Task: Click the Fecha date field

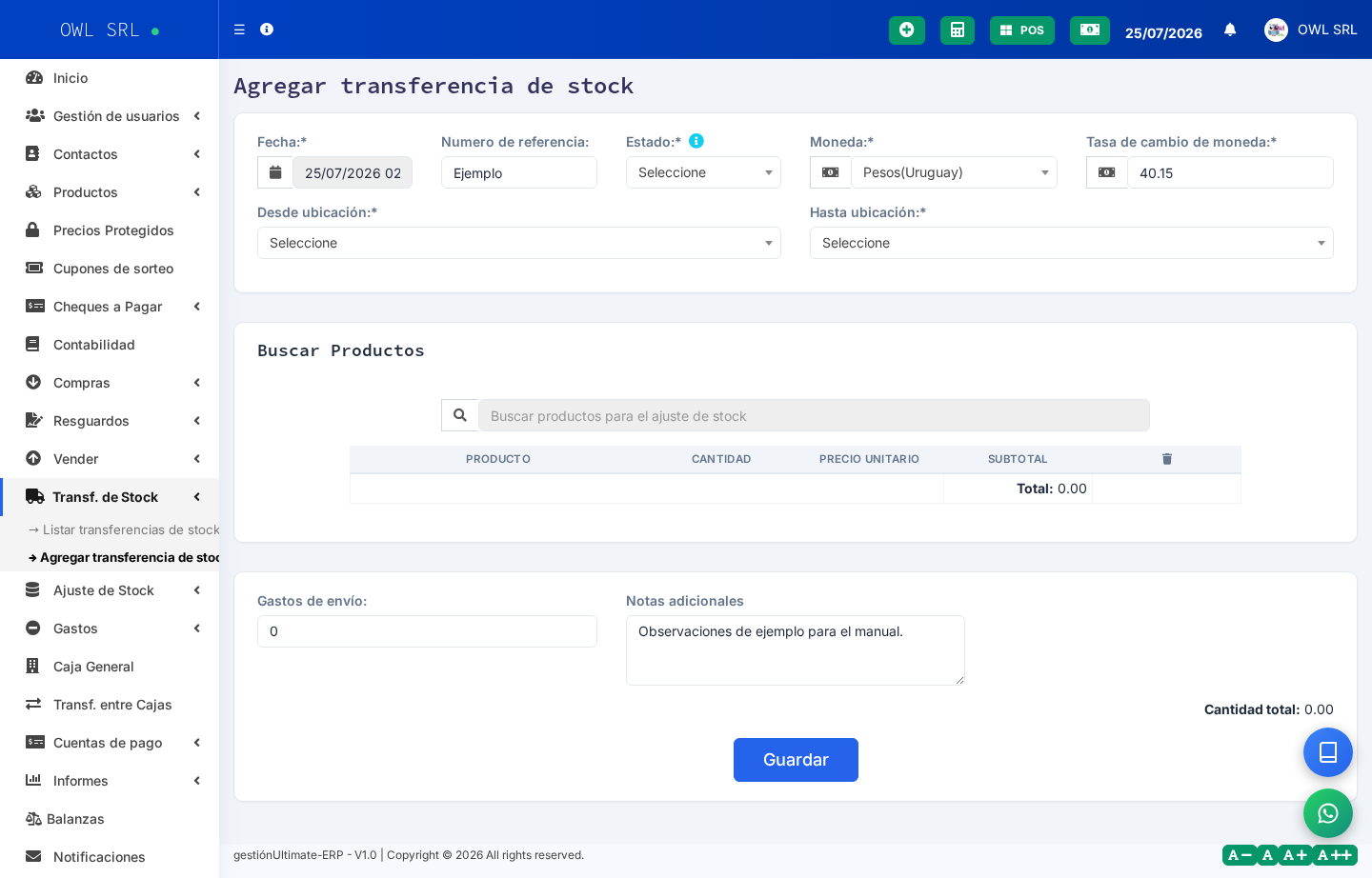Action: coord(353,172)
